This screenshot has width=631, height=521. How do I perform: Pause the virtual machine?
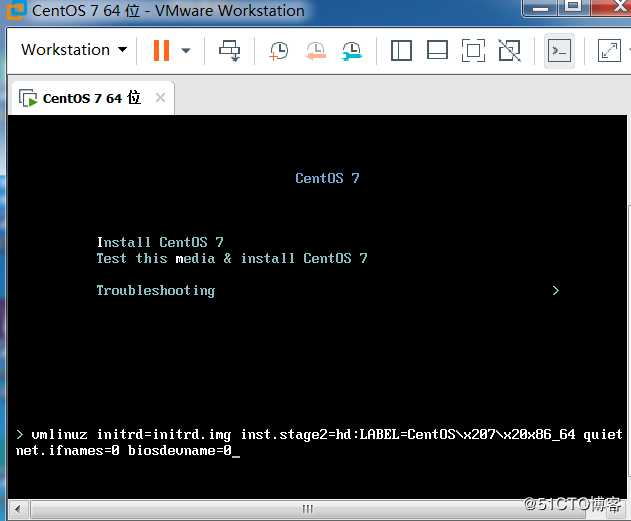(161, 50)
